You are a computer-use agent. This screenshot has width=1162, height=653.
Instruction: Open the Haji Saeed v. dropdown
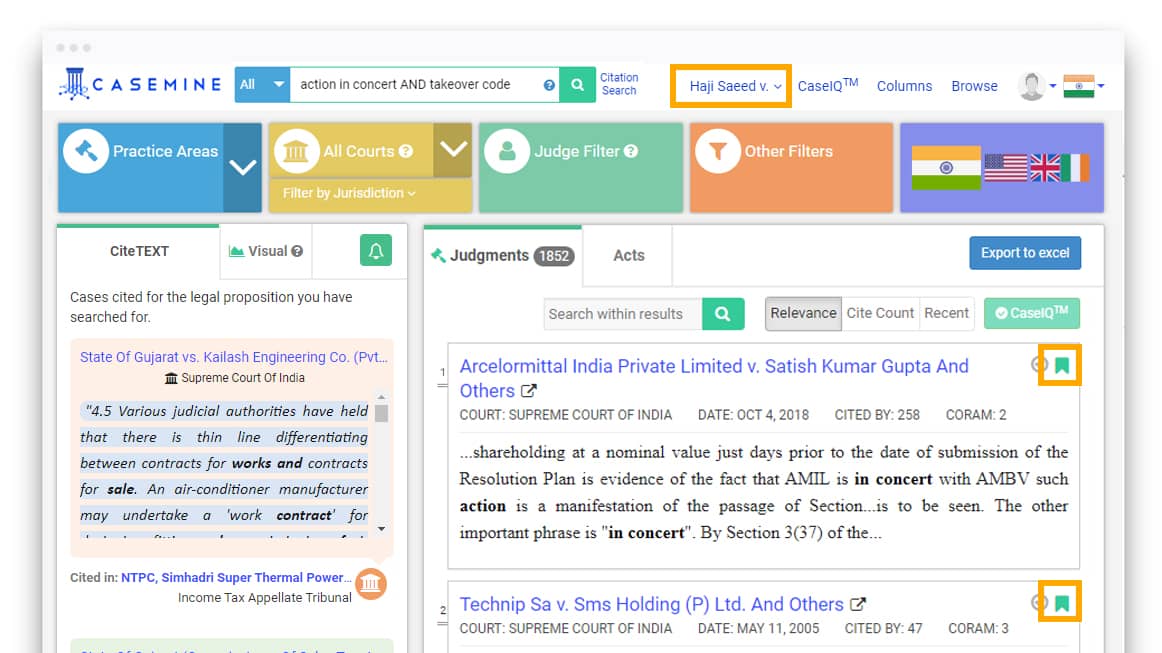point(735,86)
